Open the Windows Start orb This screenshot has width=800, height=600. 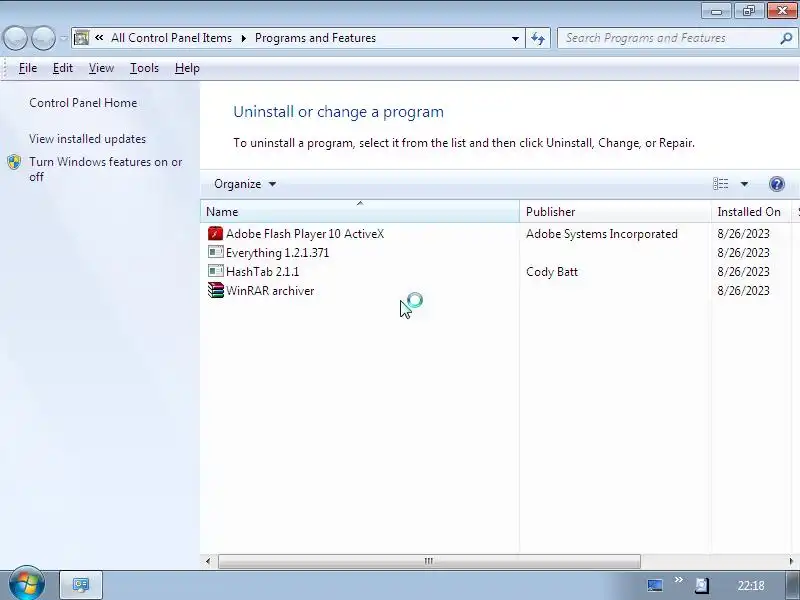tap(27, 583)
